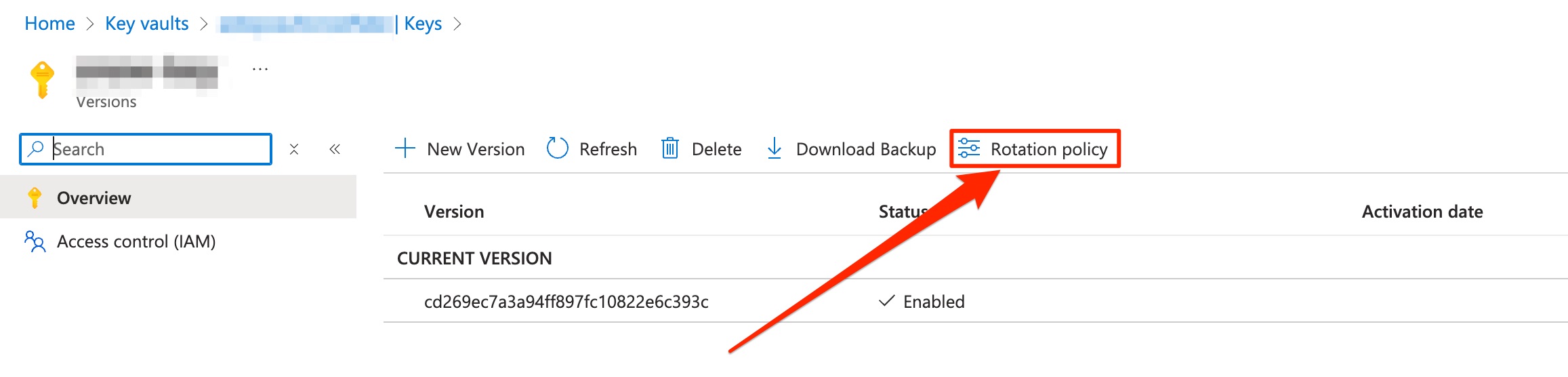Click the Refresh circular arrow icon

pos(557,148)
